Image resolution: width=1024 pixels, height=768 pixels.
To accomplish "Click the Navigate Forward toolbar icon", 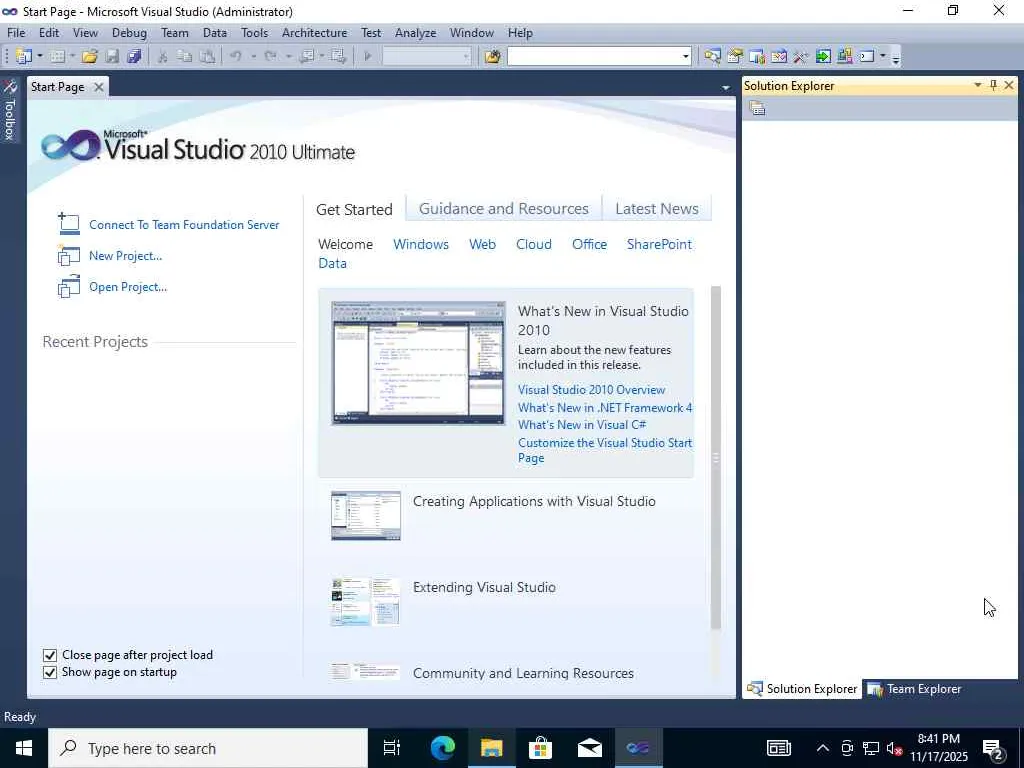I will (338, 56).
